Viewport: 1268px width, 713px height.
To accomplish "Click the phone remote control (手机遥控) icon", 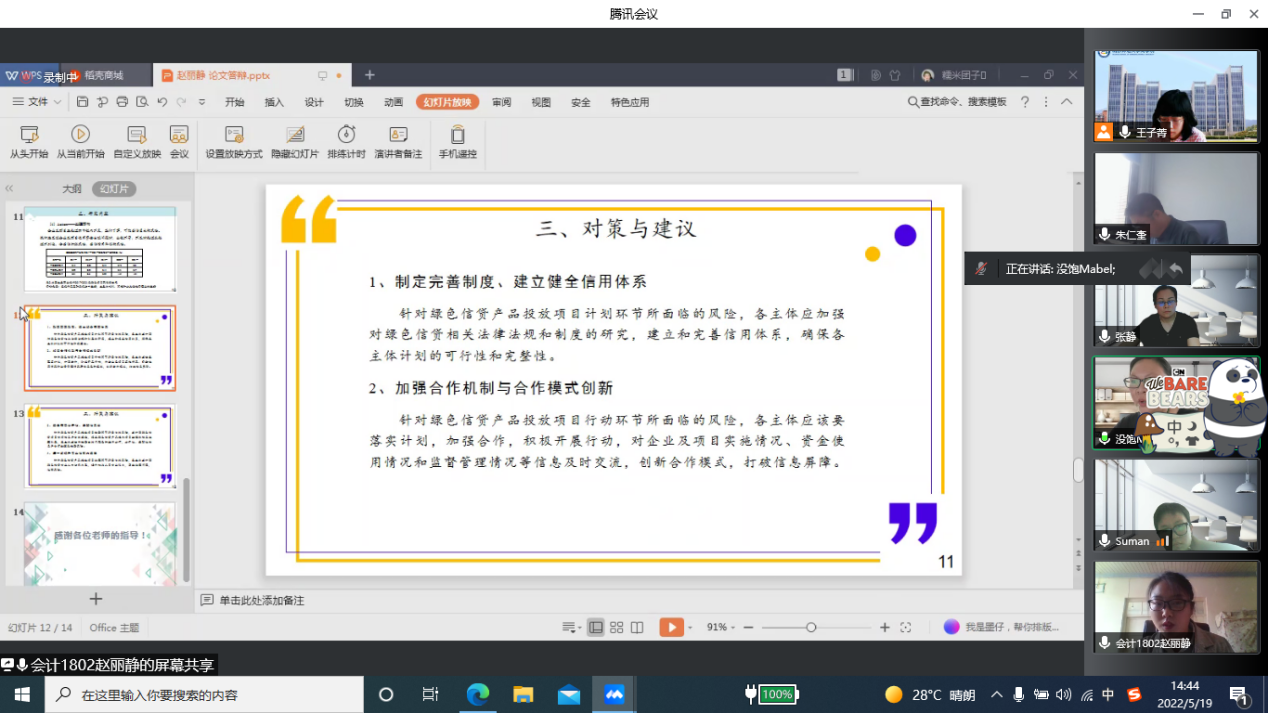I will click(x=457, y=141).
